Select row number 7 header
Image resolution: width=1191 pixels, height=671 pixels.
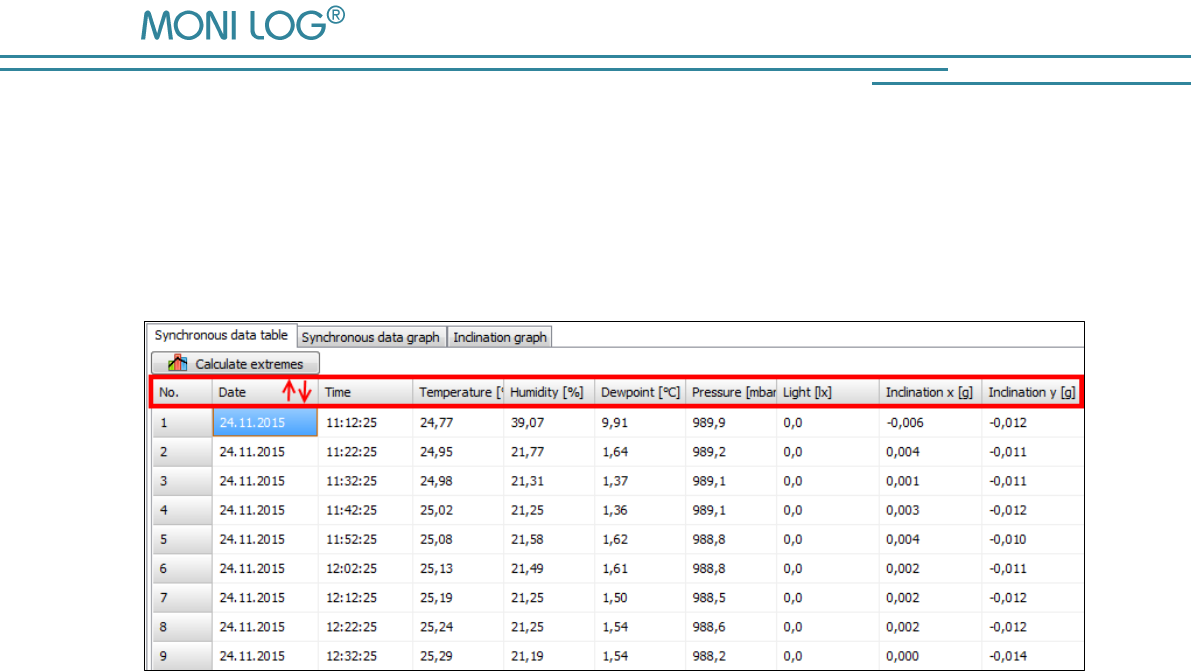tap(182, 598)
